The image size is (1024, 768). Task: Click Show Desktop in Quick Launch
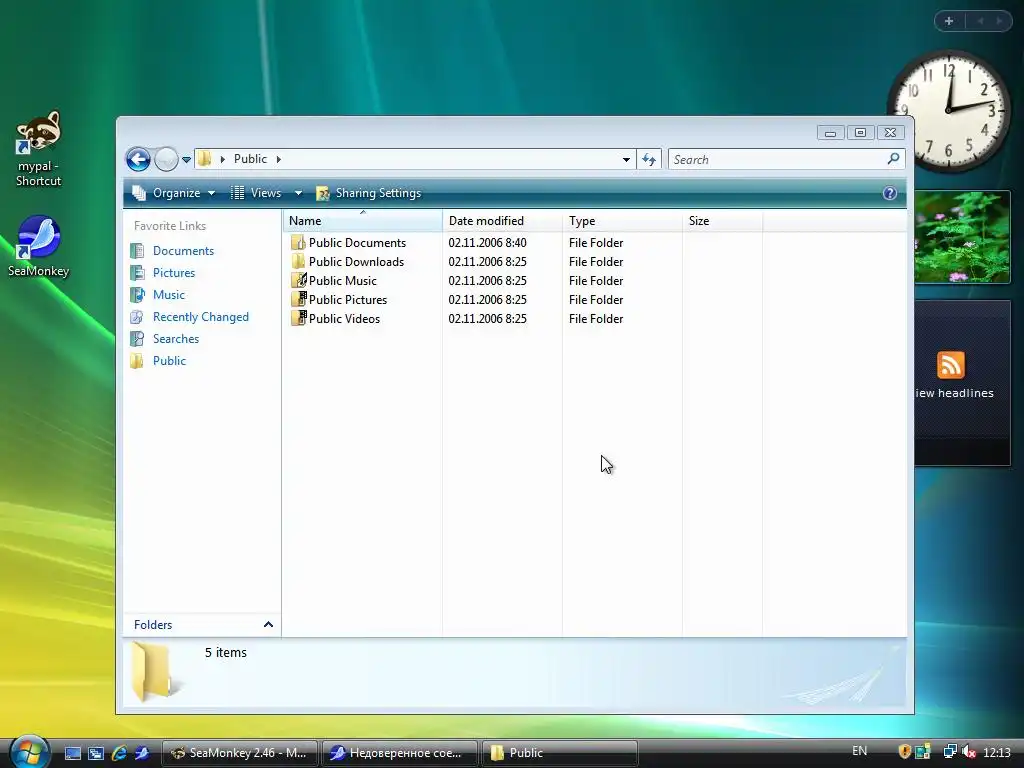pos(73,753)
